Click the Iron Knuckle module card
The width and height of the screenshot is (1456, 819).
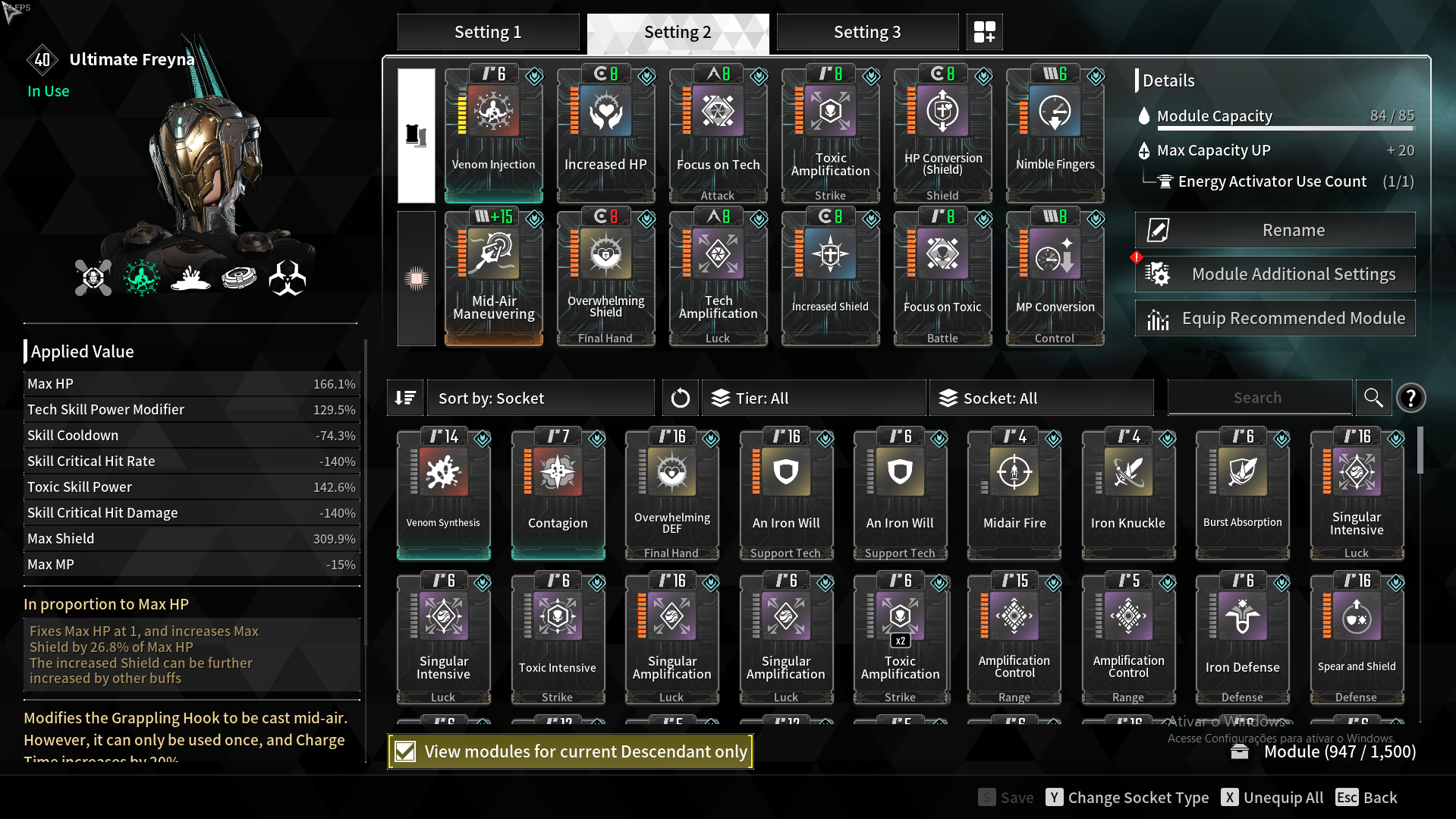(x=1128, y=494)
